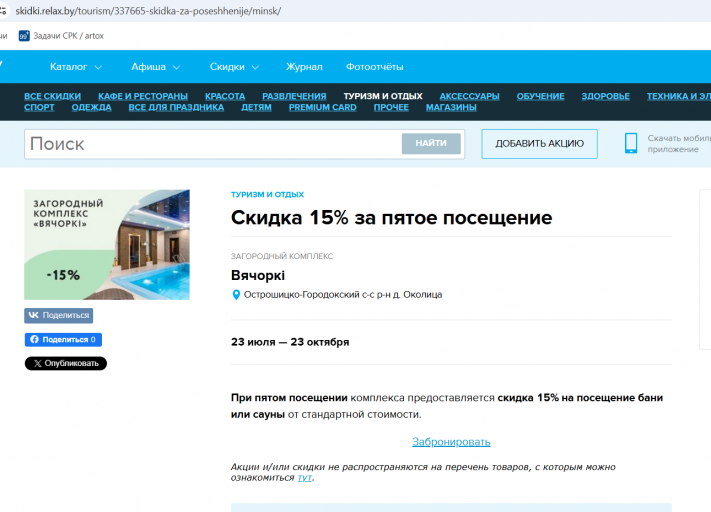Viewport: 711px width, 512px height.
Task: Click the 23 июля — 23 октября dates
Action: click(290, 342)
